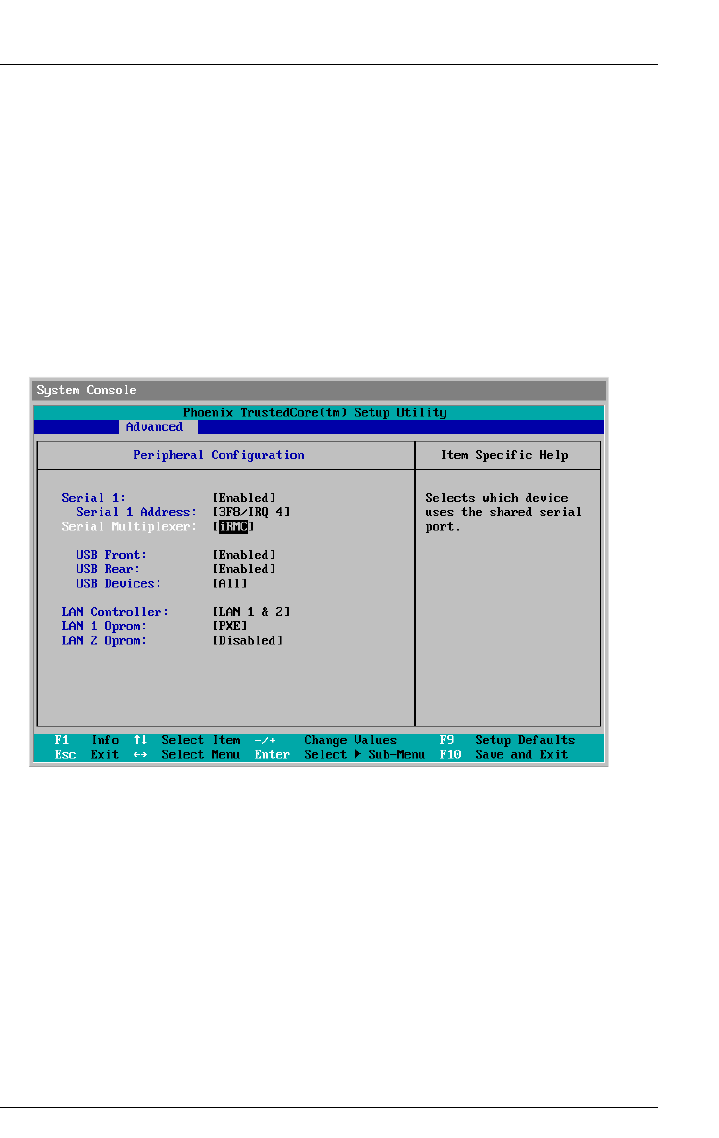Image resolution: width=719 pixels, height=1138 pixels.
Task: Select the LAN 2 Oprom: label
Action: (104, 640)
